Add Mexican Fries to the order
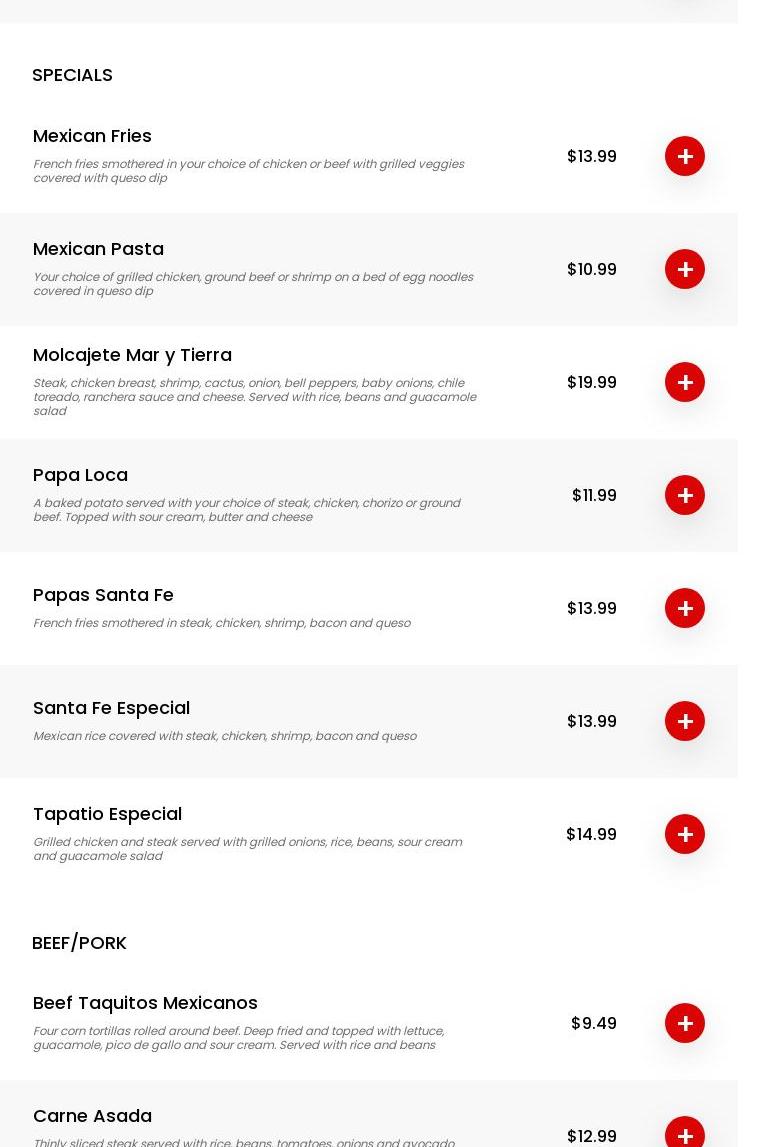Screen dimensions: 770x1147 (x=685, y=156)
